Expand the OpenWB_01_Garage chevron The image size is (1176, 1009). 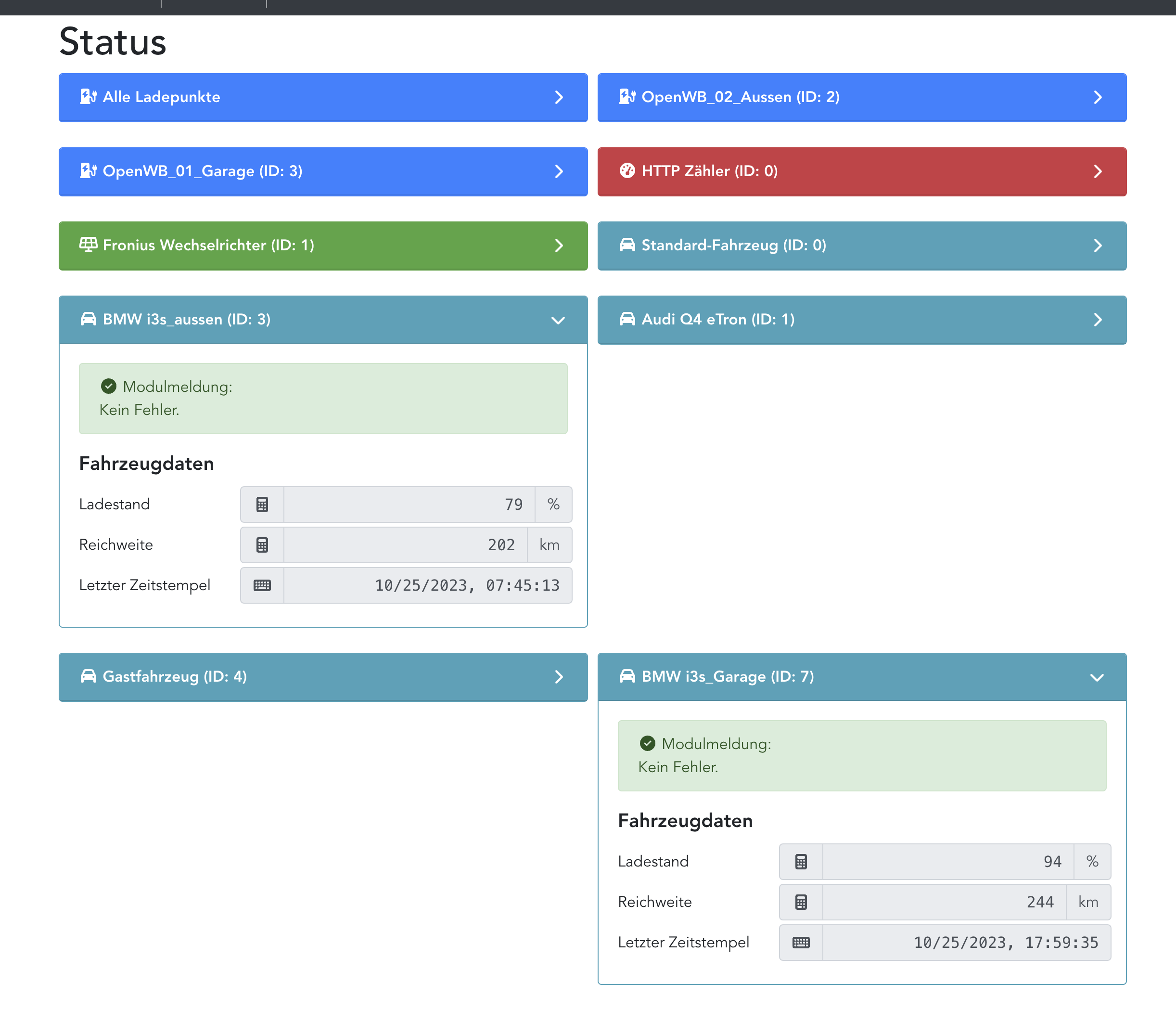[x=559, y=171]
